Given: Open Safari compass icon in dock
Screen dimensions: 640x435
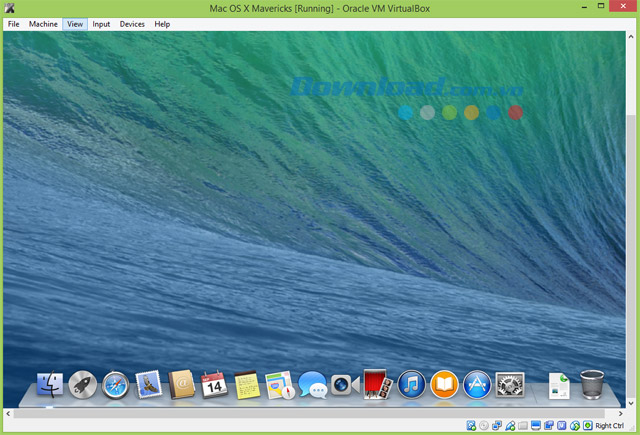Looking at the screenshot, I should [x=116, y=385].
